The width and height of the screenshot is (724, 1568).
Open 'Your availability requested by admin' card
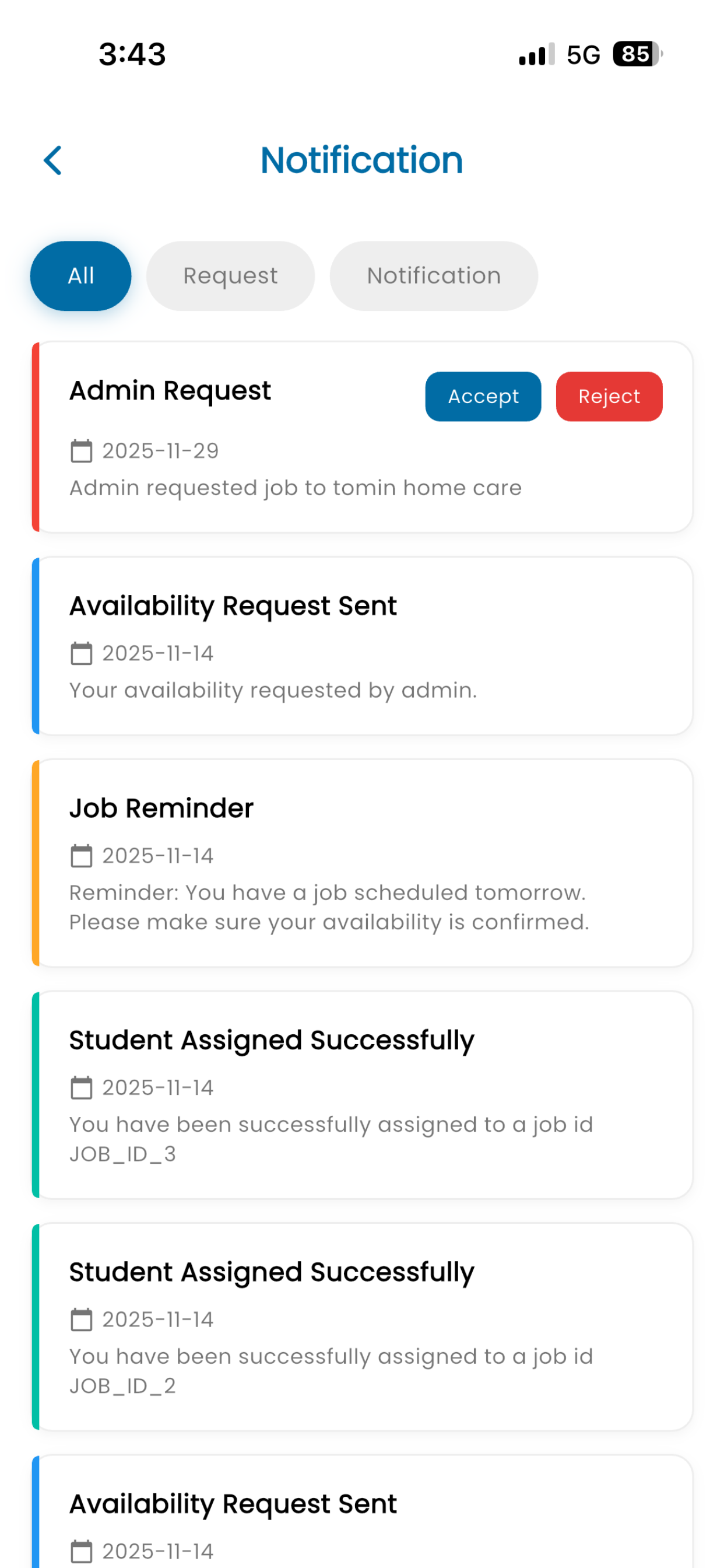(363, 646)
